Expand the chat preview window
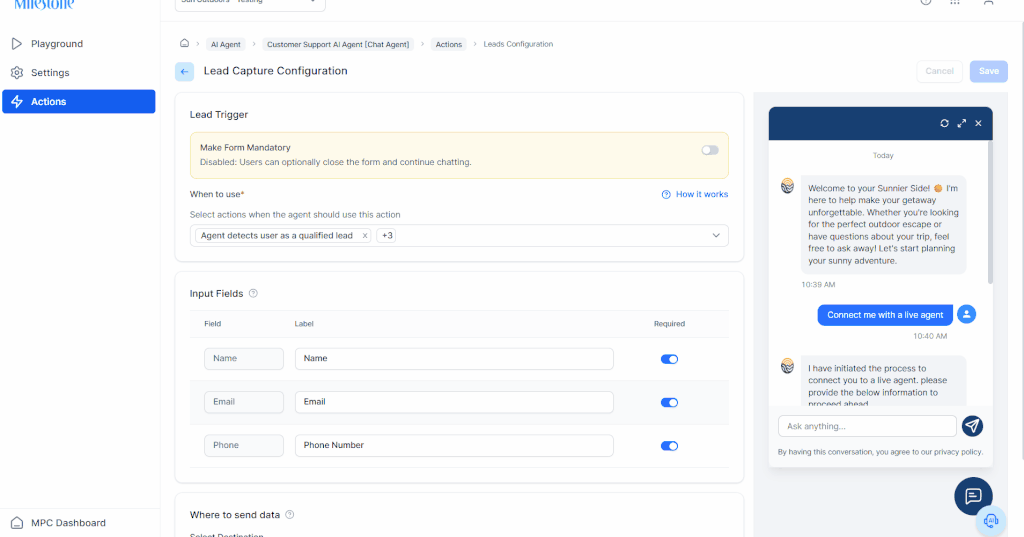 (x=961, y=123)
